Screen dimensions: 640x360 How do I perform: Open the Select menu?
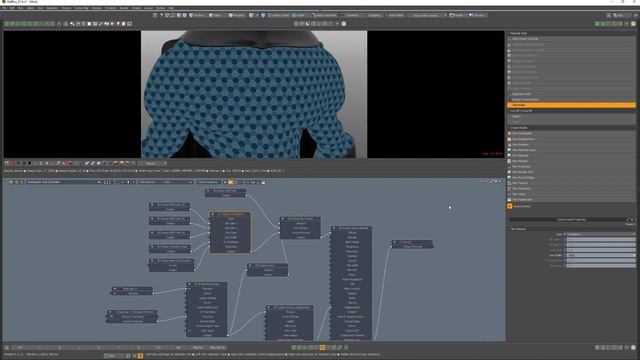click(x=30, y=8)
